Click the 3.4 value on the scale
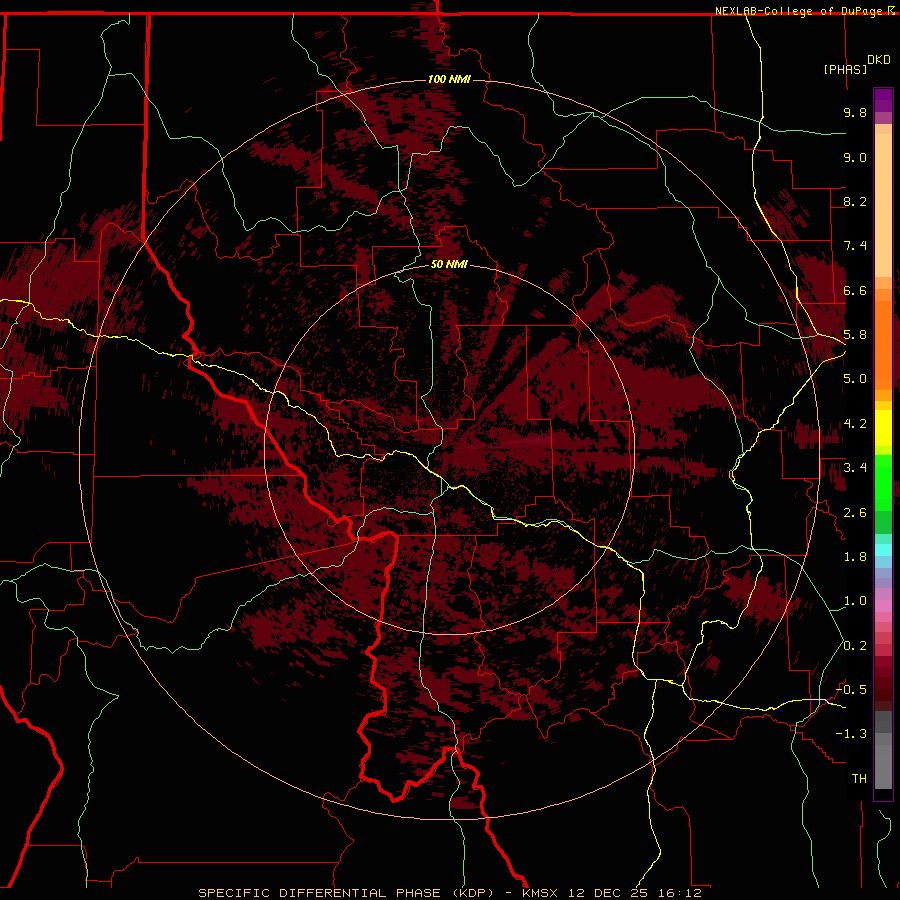Image resolution: width=900 pixels, height=900 pixels. (x=855, y=468)
